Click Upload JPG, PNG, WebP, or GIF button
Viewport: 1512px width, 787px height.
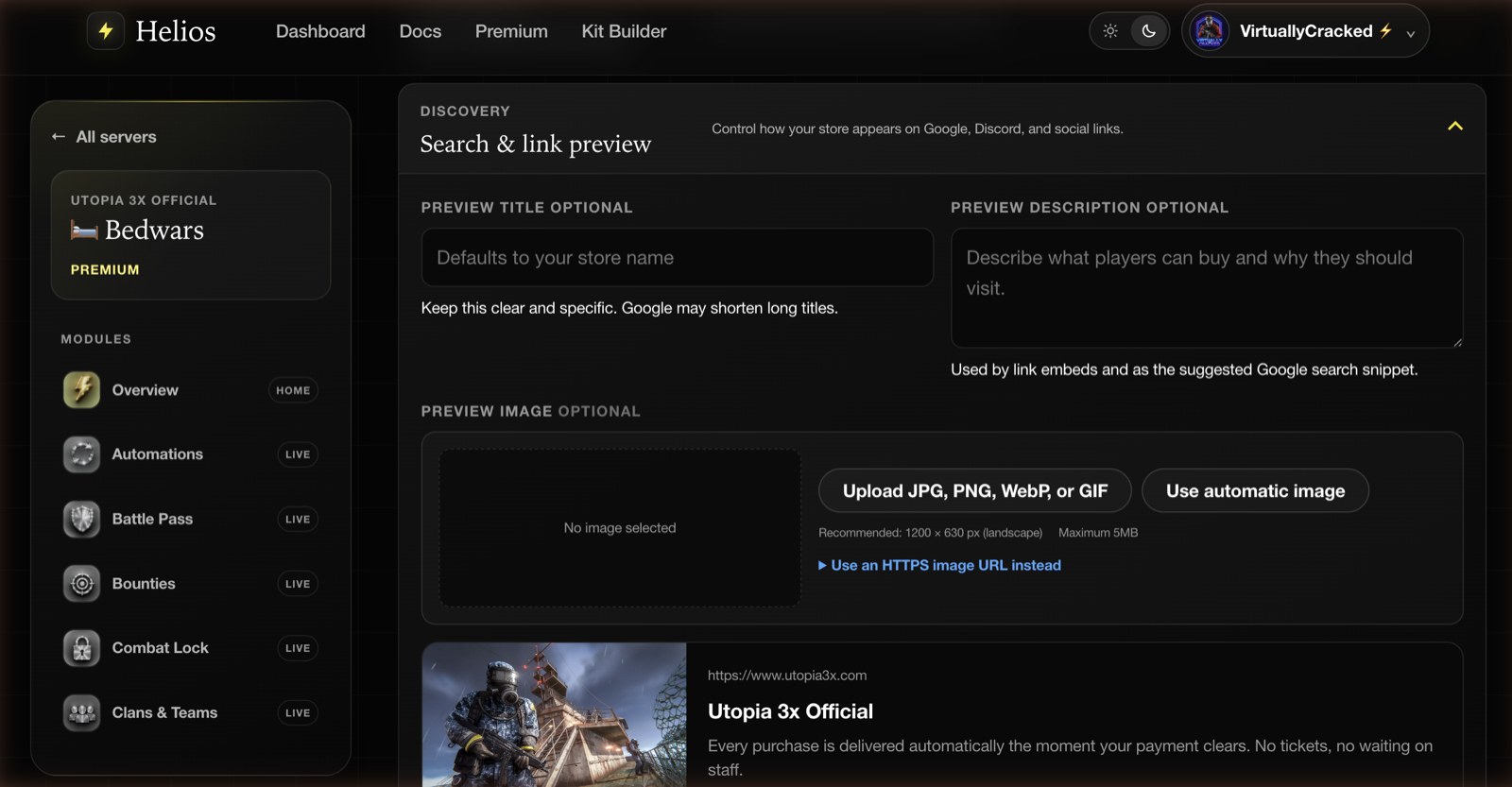(974, 490)
